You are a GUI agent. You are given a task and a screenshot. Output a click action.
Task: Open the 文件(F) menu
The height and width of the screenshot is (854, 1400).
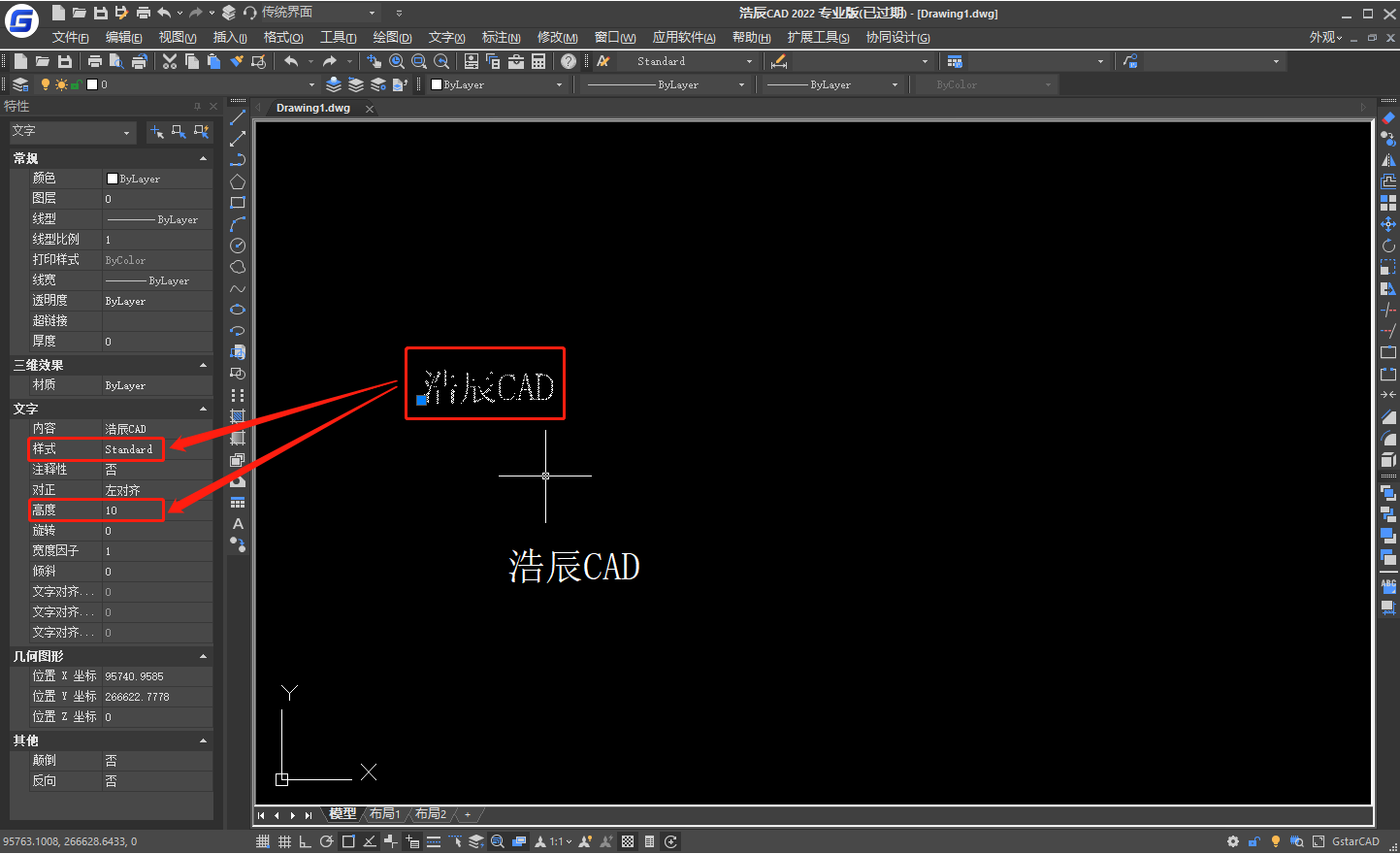point(70,38)
